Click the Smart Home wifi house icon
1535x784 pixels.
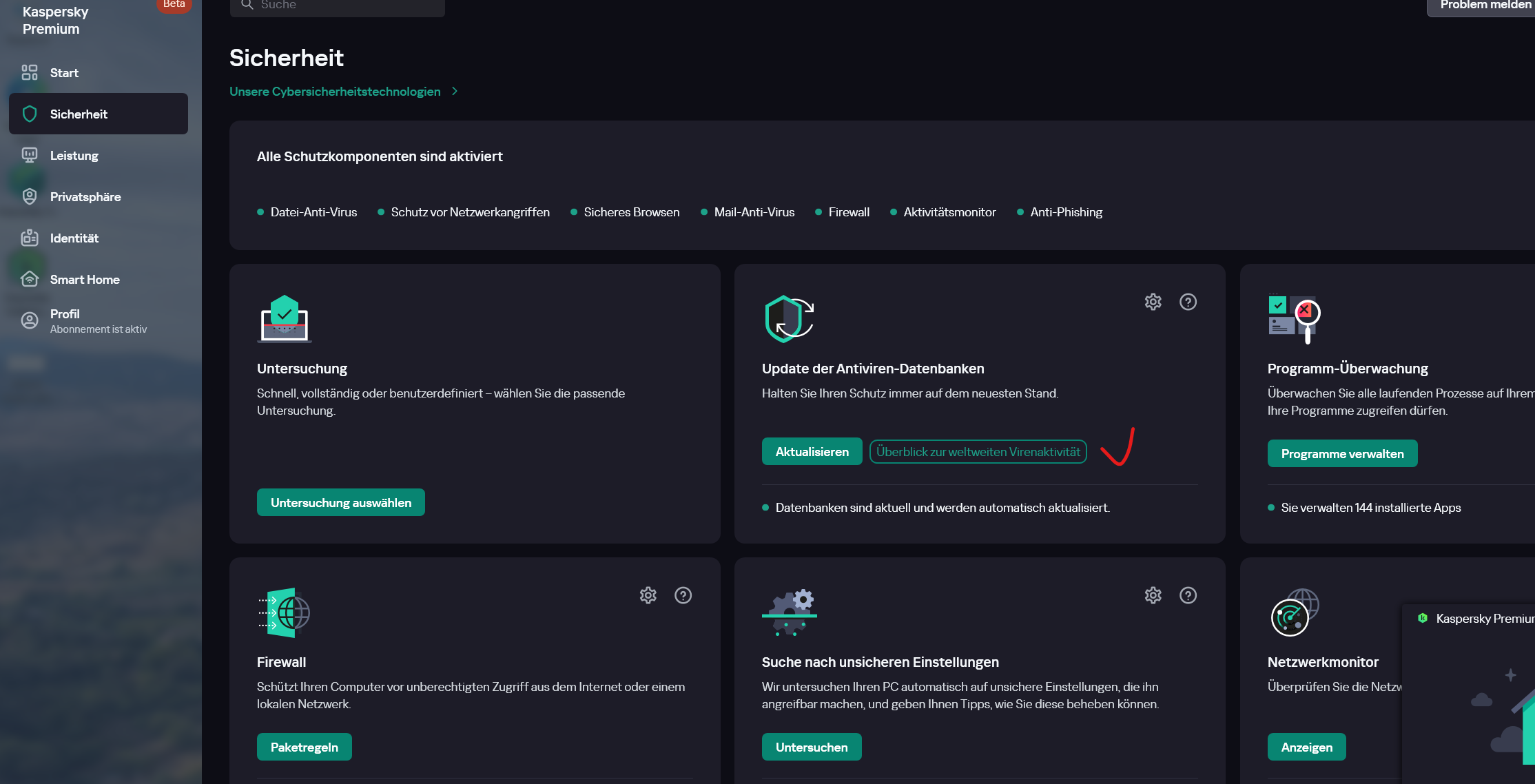tap(30, 279)
